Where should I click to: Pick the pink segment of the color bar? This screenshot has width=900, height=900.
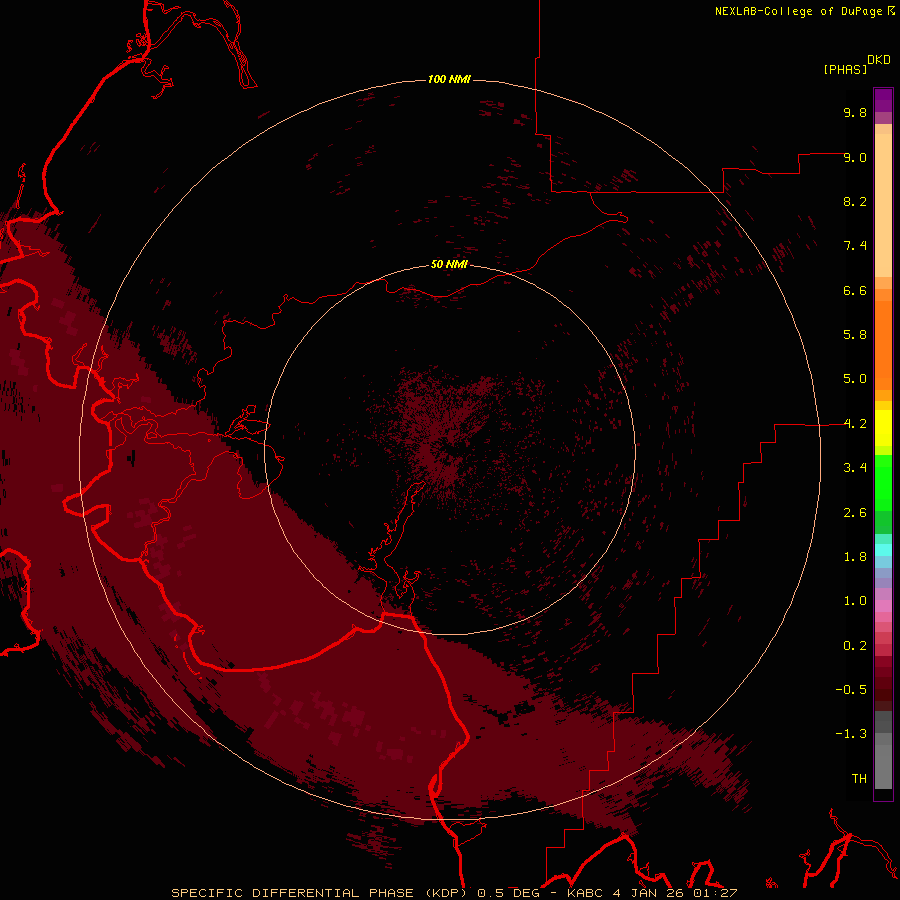click(x=883, y=606)
